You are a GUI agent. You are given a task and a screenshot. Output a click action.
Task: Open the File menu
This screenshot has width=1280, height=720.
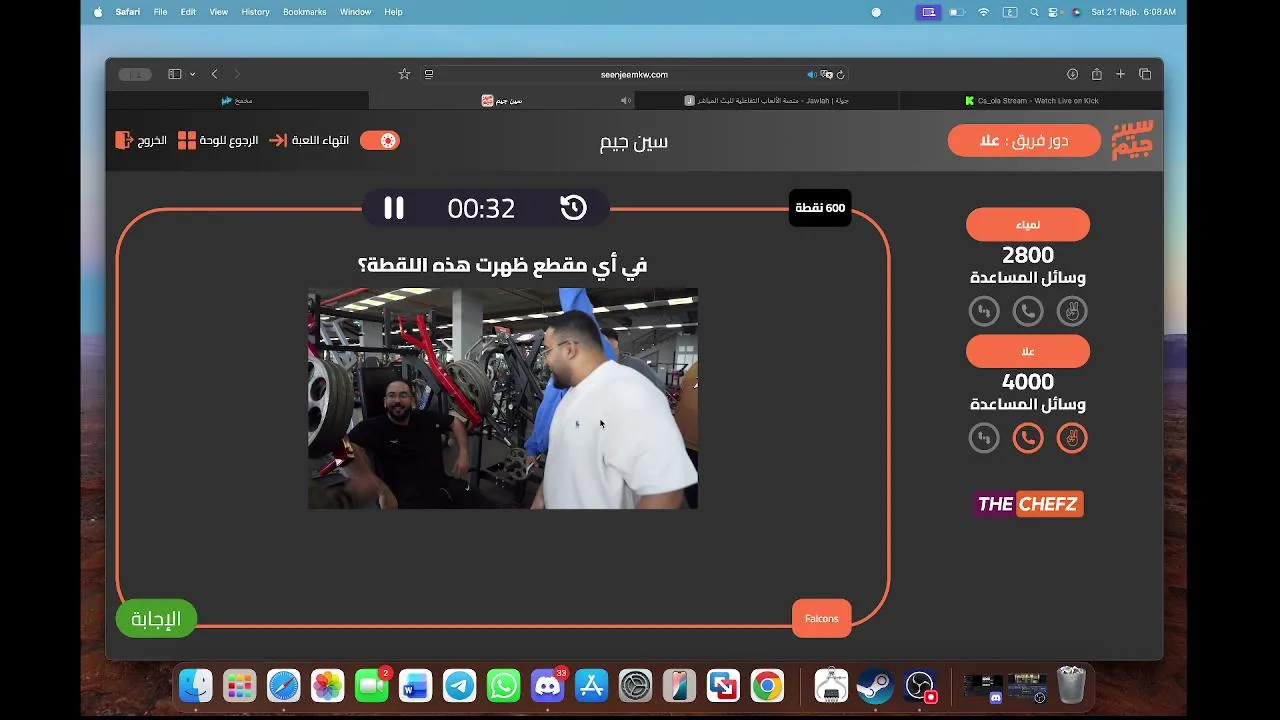tap(160, 12)
